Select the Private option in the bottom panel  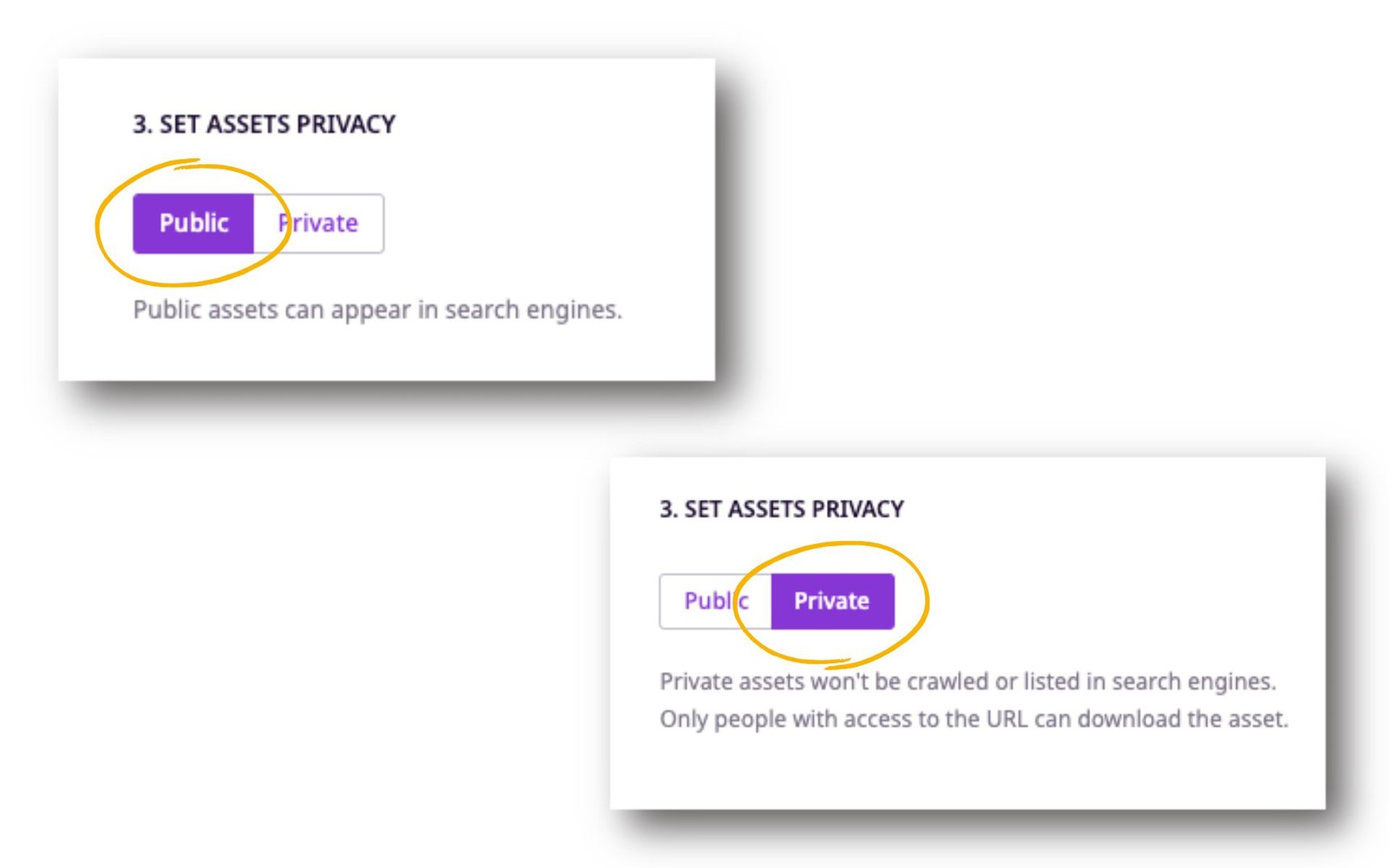point(832,601)
